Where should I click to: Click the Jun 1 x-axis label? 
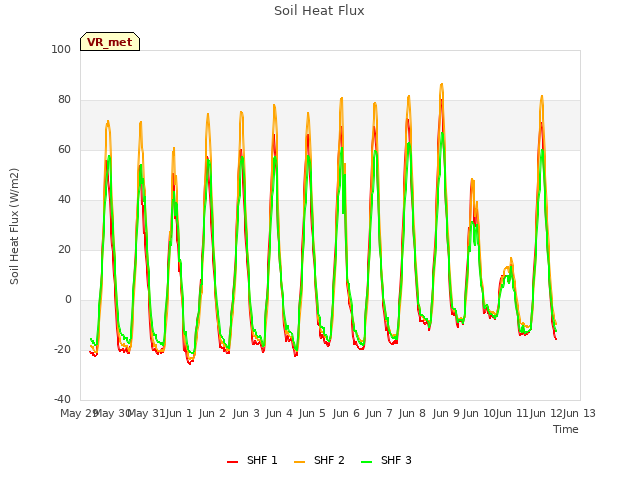(x=179, y=413)
